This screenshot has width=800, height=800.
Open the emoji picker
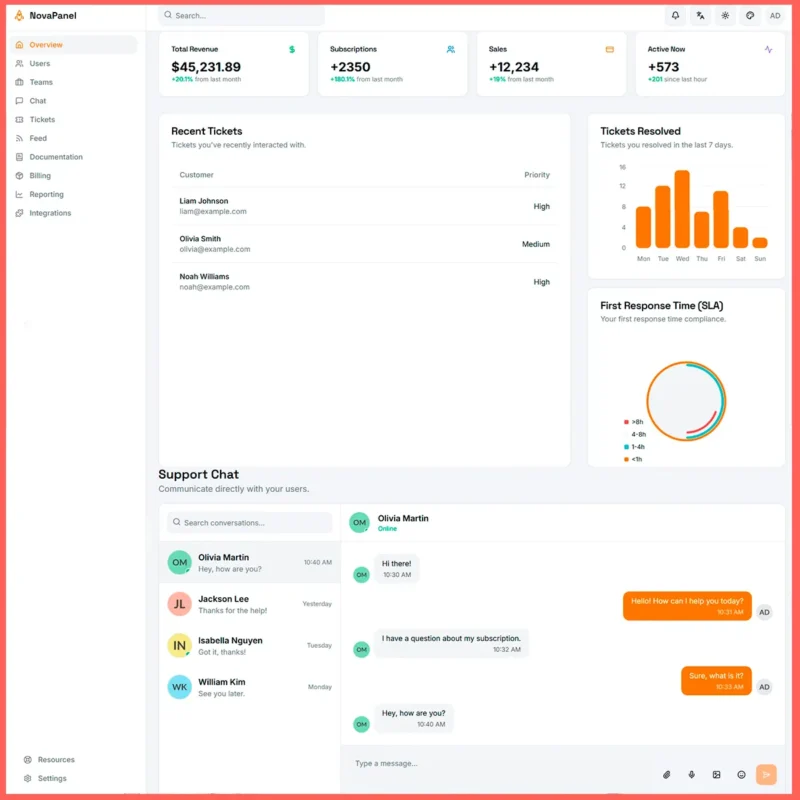click(742, 774)
